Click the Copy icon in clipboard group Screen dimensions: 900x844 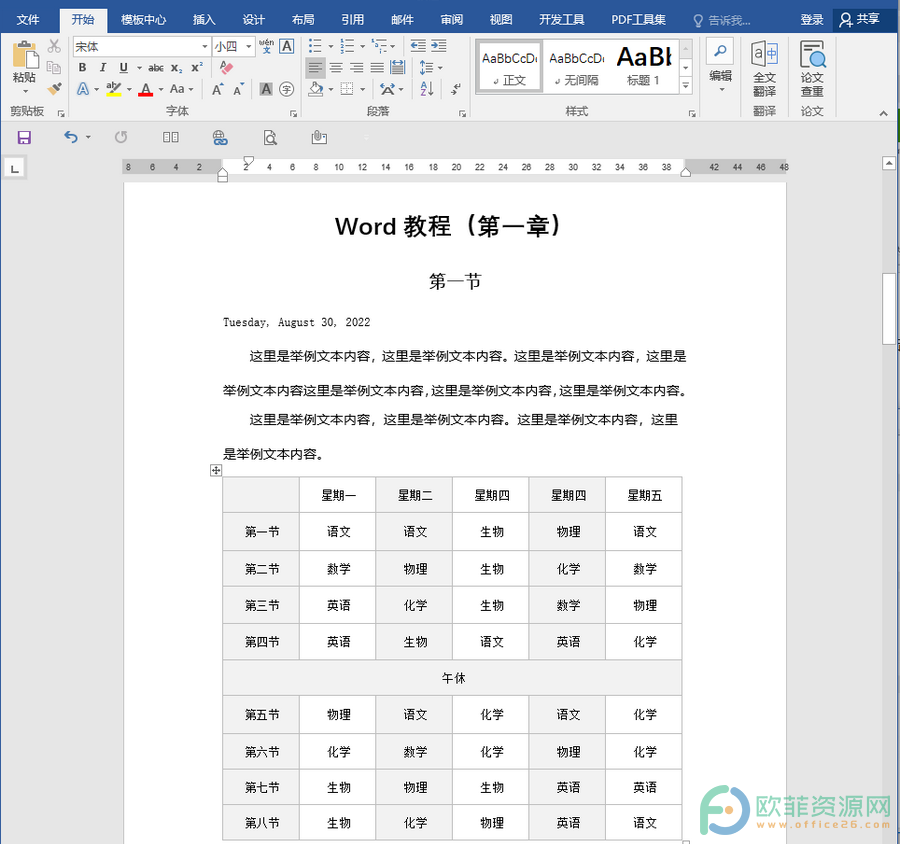(54, 68)
